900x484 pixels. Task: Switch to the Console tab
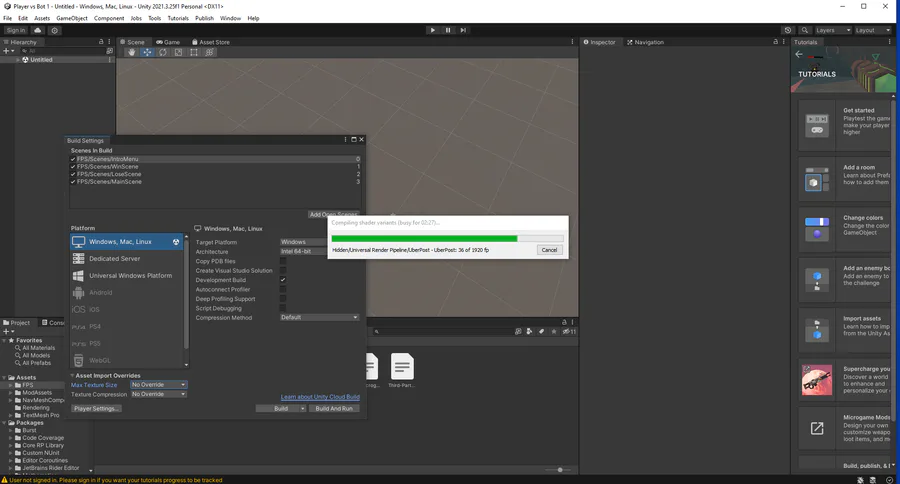(x=52, y=323)
